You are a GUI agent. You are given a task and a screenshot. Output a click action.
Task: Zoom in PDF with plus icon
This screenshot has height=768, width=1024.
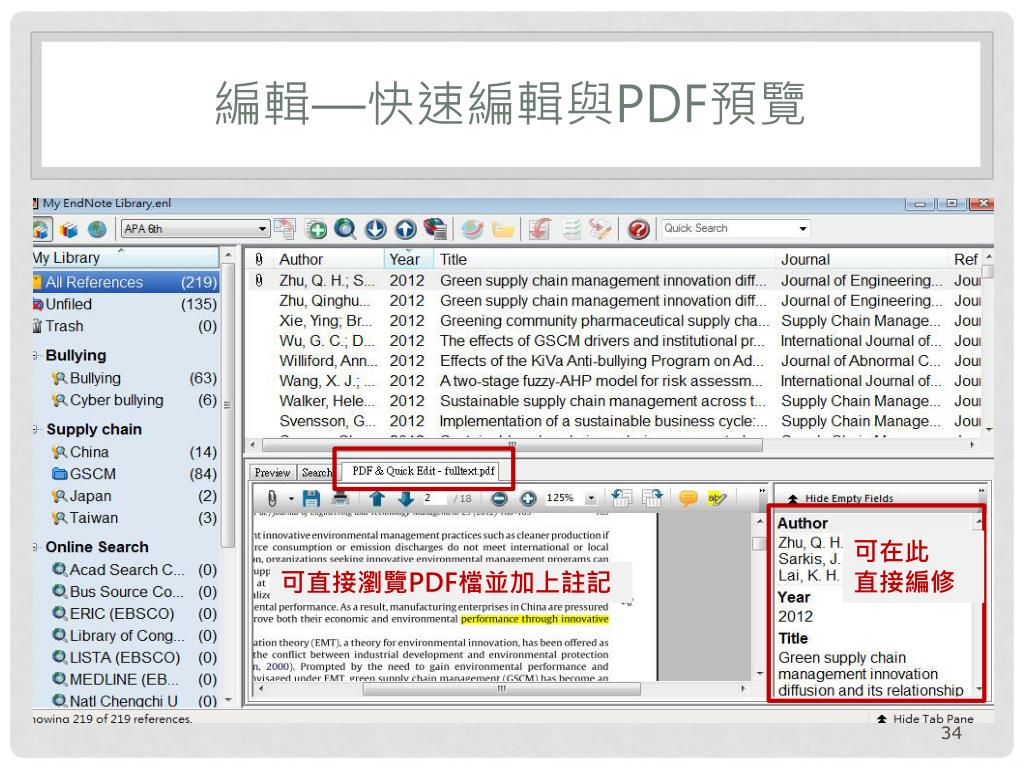click(528, 499)
